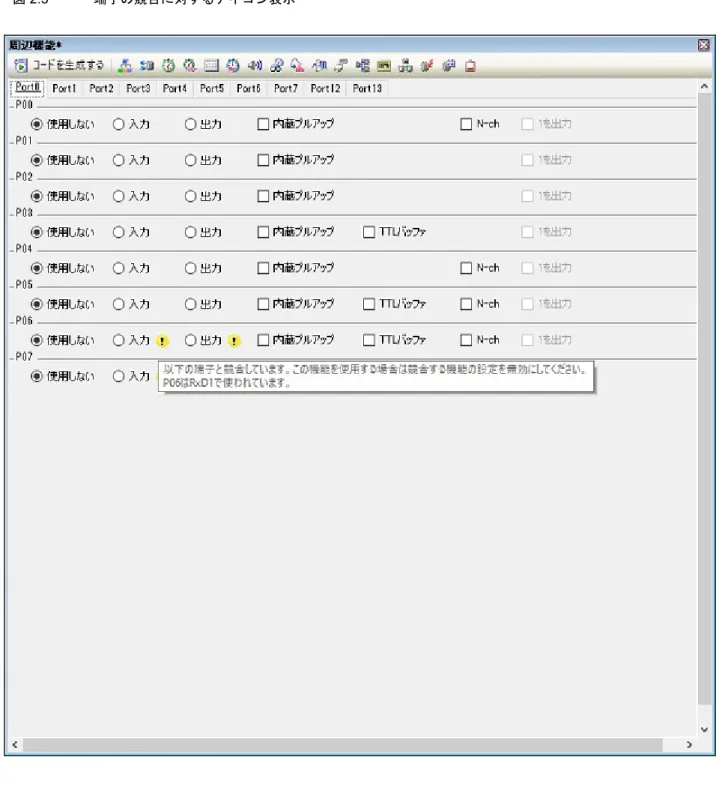Check N-ch for P06

(480, 340)
